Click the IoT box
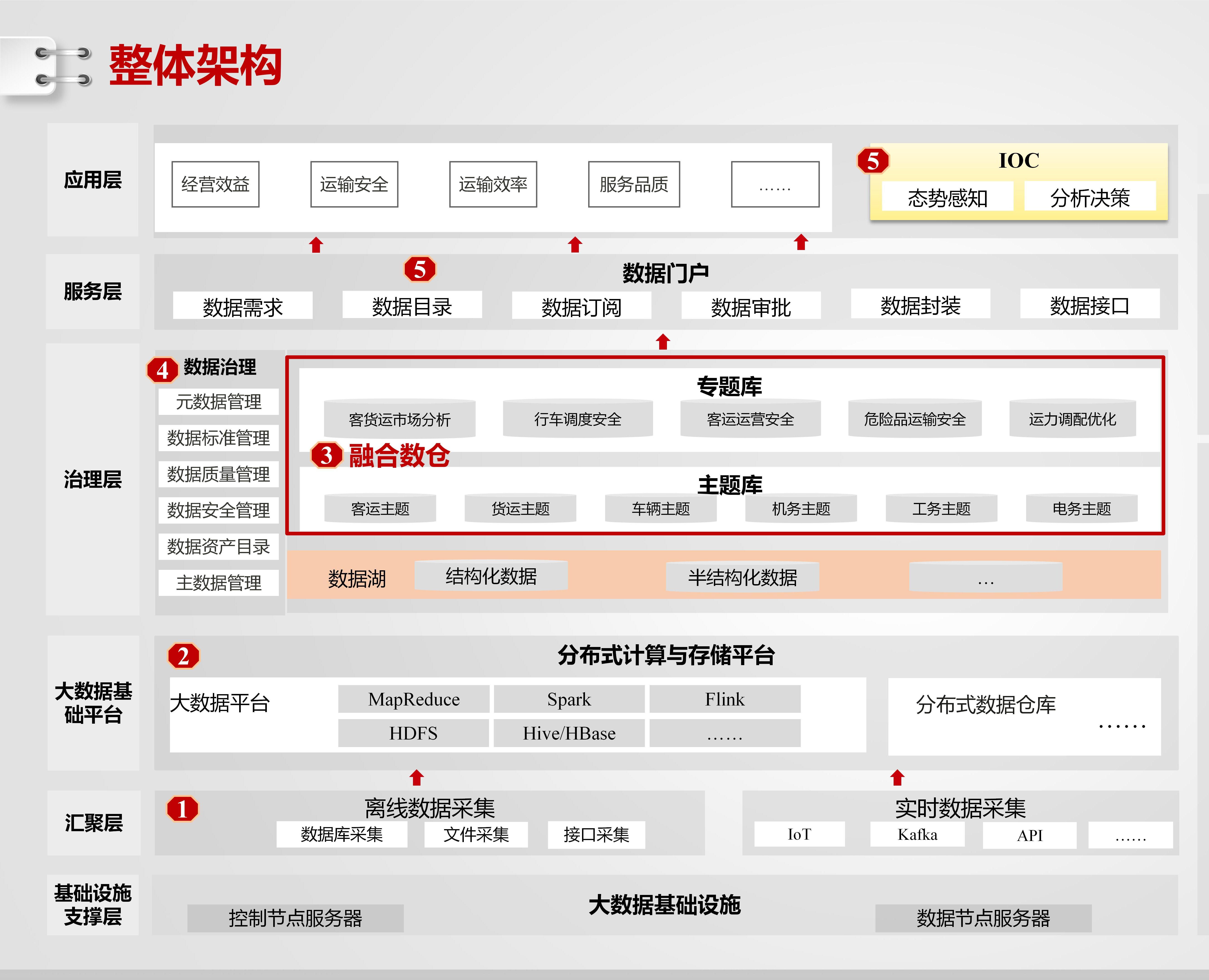The height and width of the screenshot is (980, 1209). pyautogui.click(x=800, y=834)
